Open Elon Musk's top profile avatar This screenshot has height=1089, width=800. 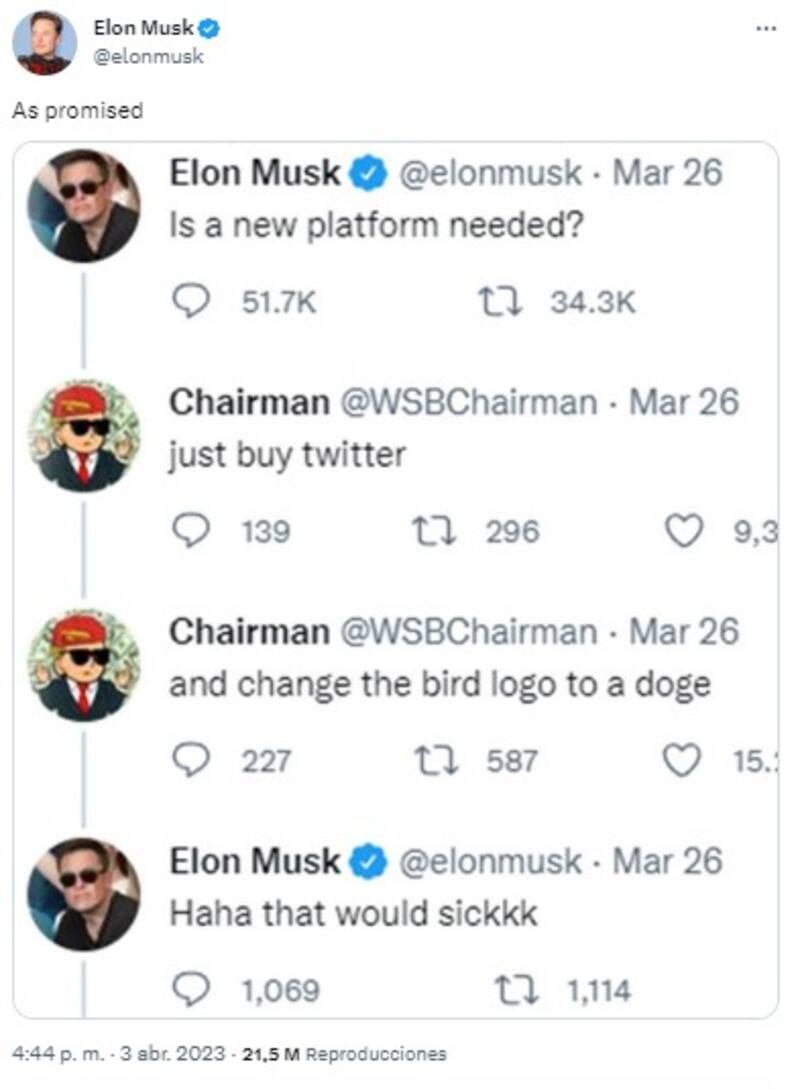[x=44, y=43]
